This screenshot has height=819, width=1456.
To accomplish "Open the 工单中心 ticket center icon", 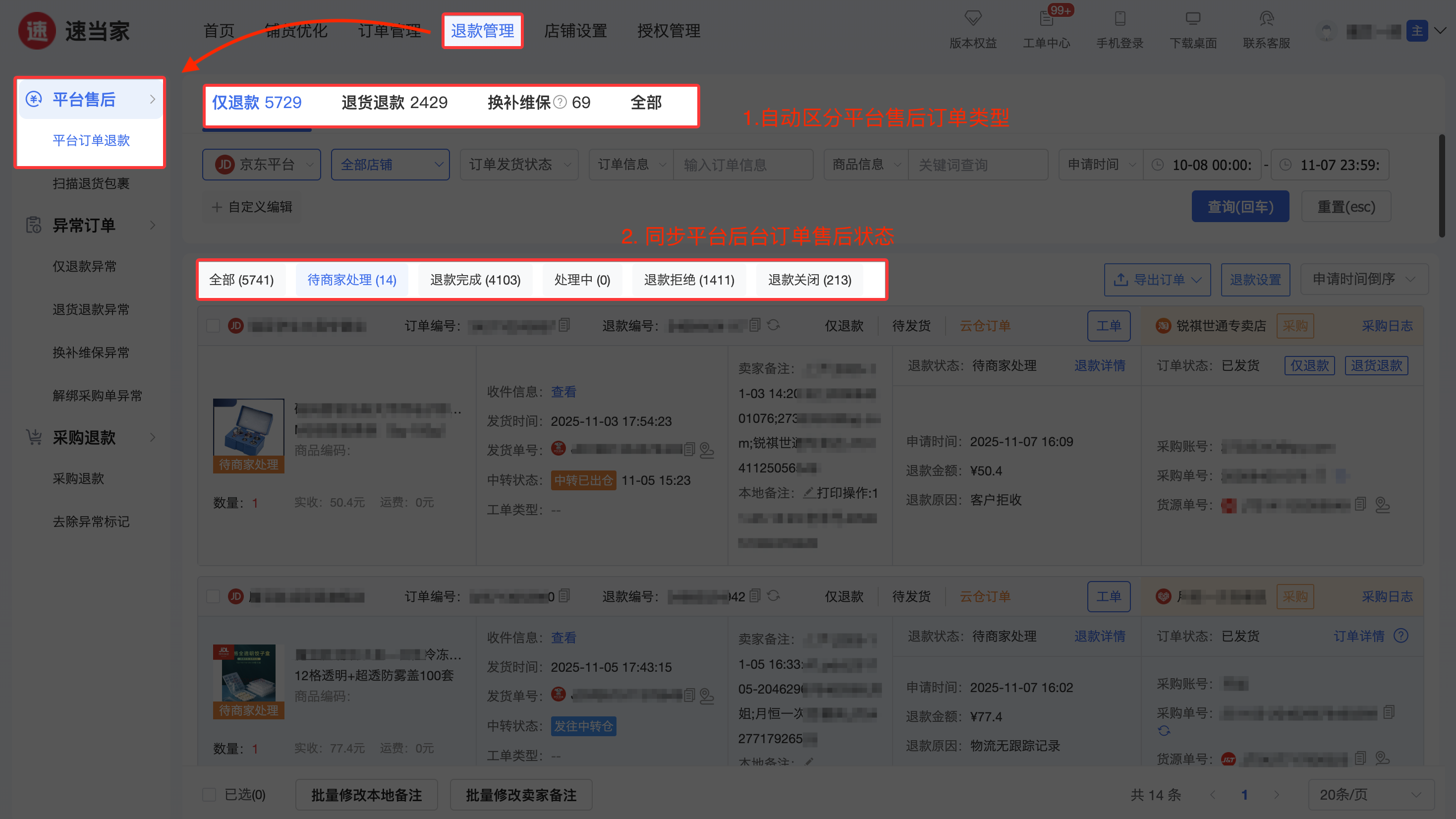I will 1046,20.
